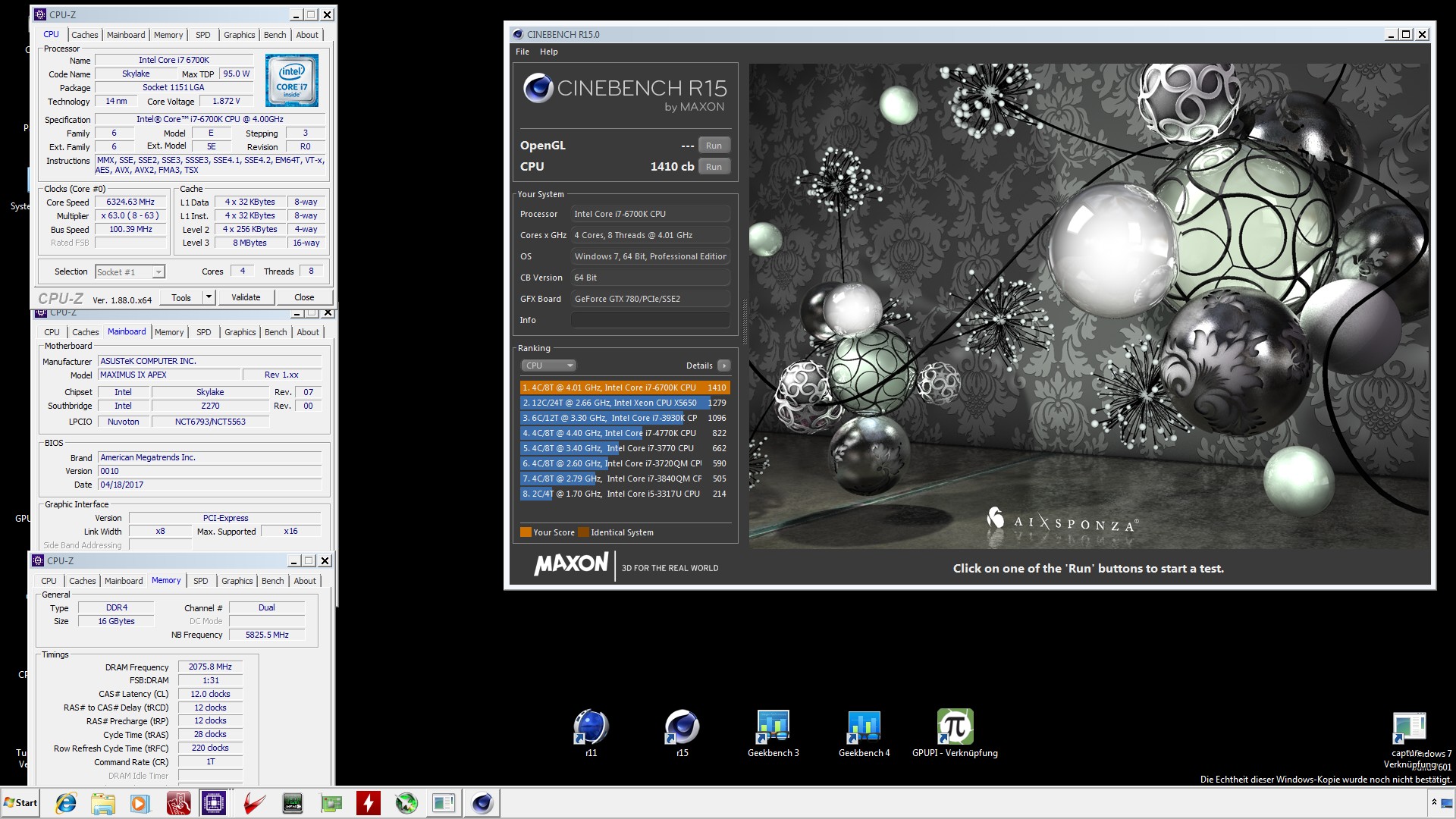Switch to the Caches tab in top CPU-Z window
1456x819 pixels.
[84, 35]
